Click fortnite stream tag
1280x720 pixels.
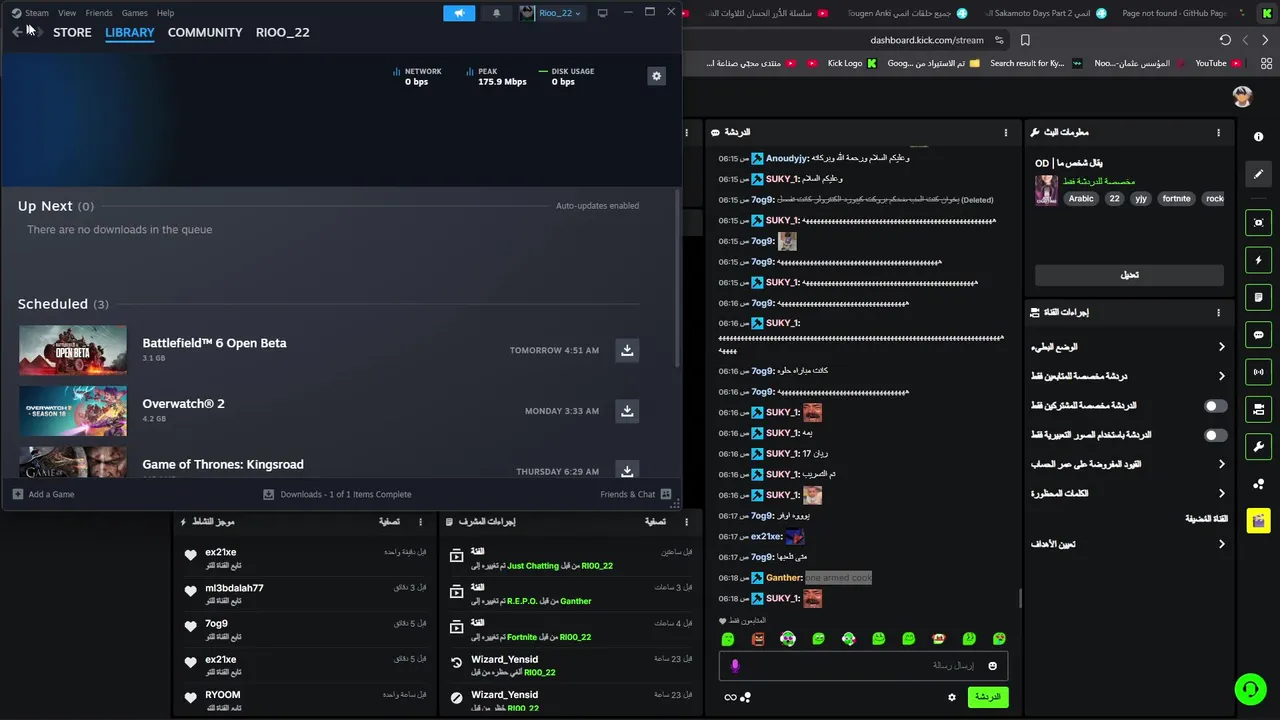1176,199
